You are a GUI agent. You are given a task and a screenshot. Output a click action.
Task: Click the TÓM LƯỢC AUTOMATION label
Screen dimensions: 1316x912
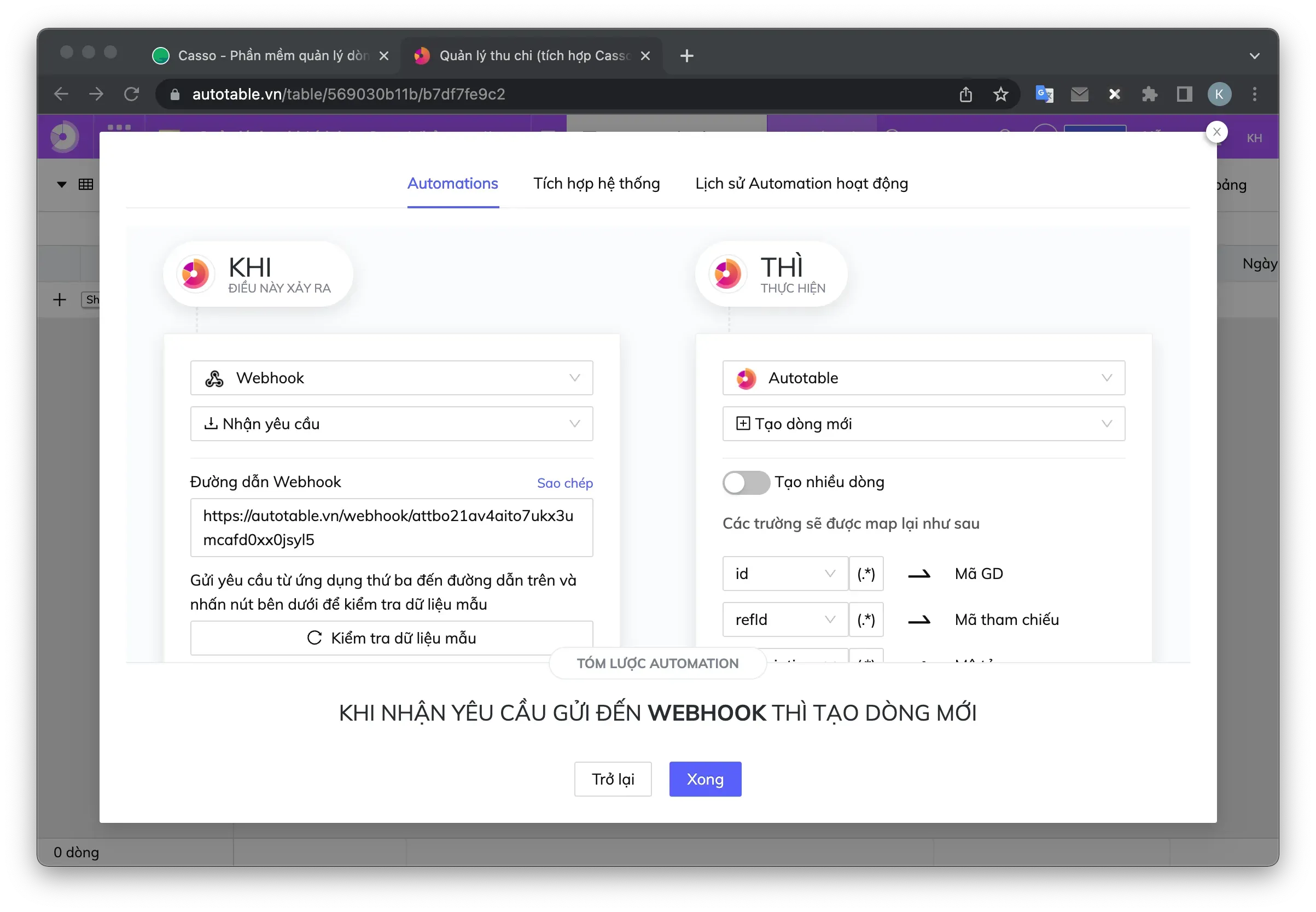click(x=657, y=663)
